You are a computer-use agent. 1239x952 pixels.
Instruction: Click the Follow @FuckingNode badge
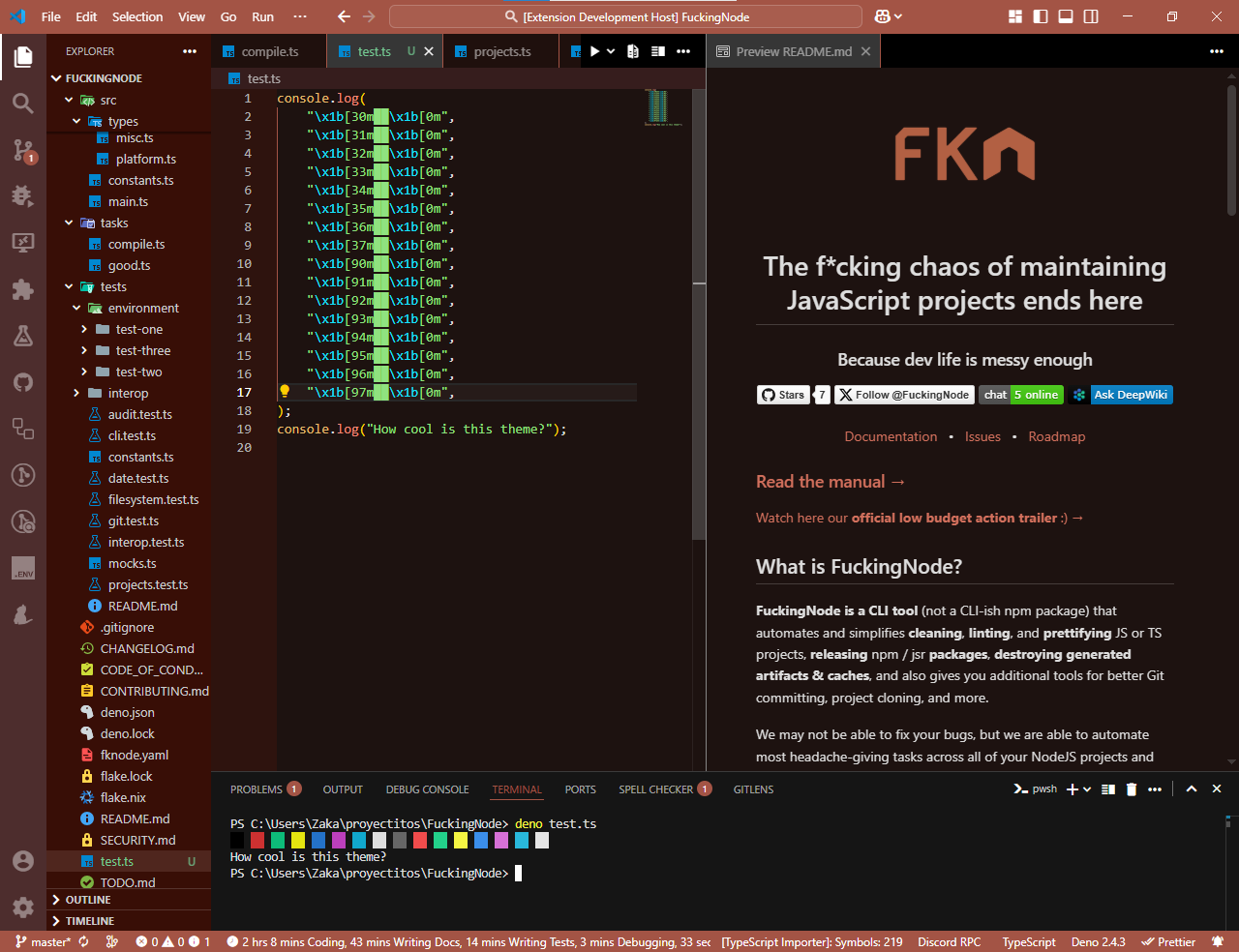(904, 395)
